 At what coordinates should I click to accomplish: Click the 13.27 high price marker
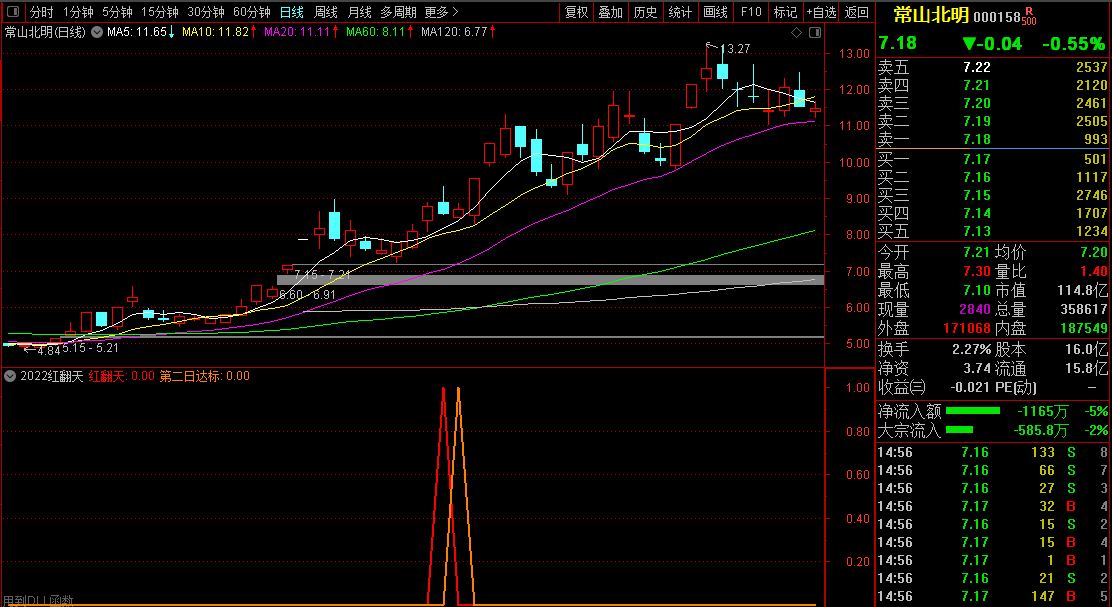pyautogui.click(x=735, y=48)
